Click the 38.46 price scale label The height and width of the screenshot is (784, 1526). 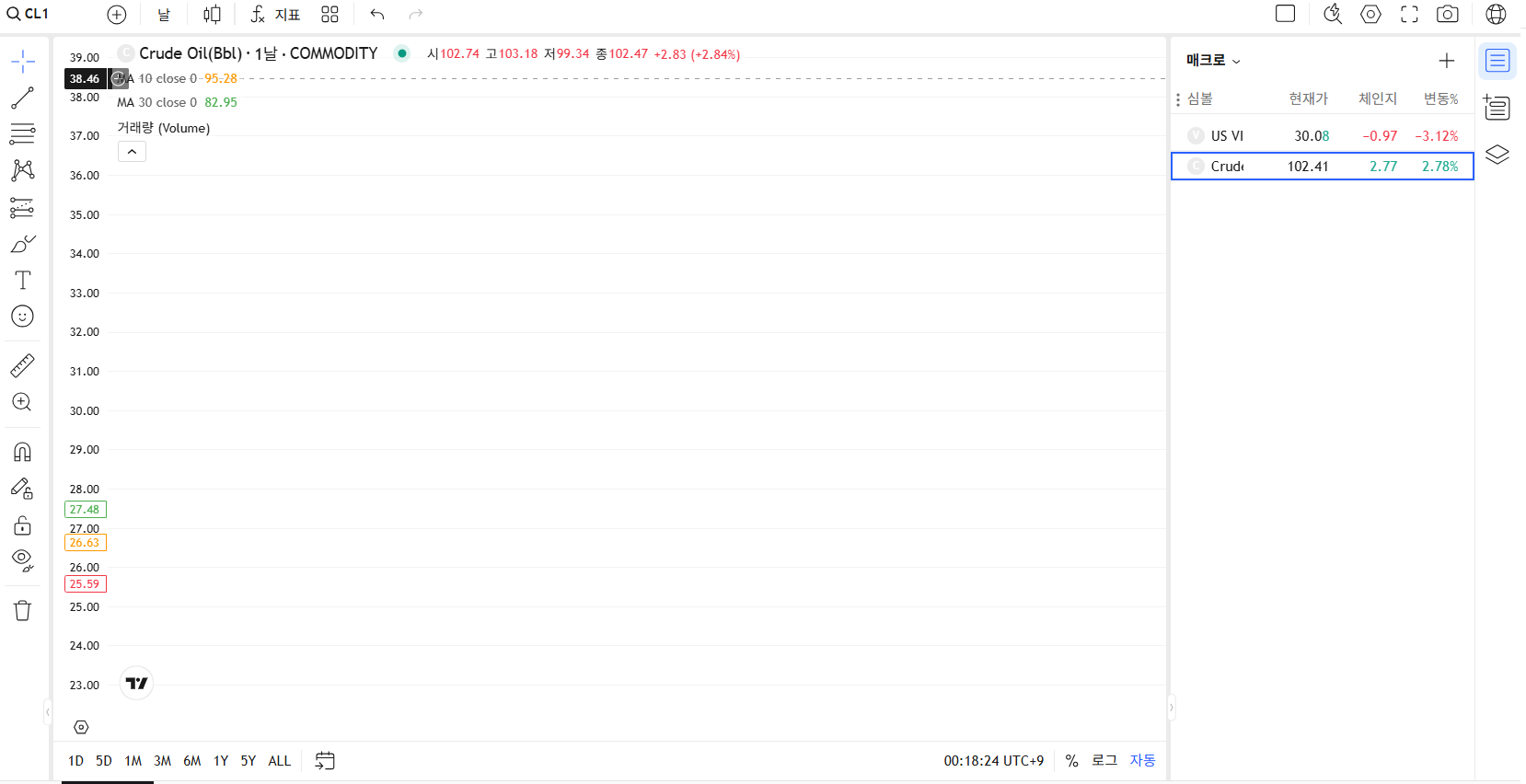click(x=85, y=78)
